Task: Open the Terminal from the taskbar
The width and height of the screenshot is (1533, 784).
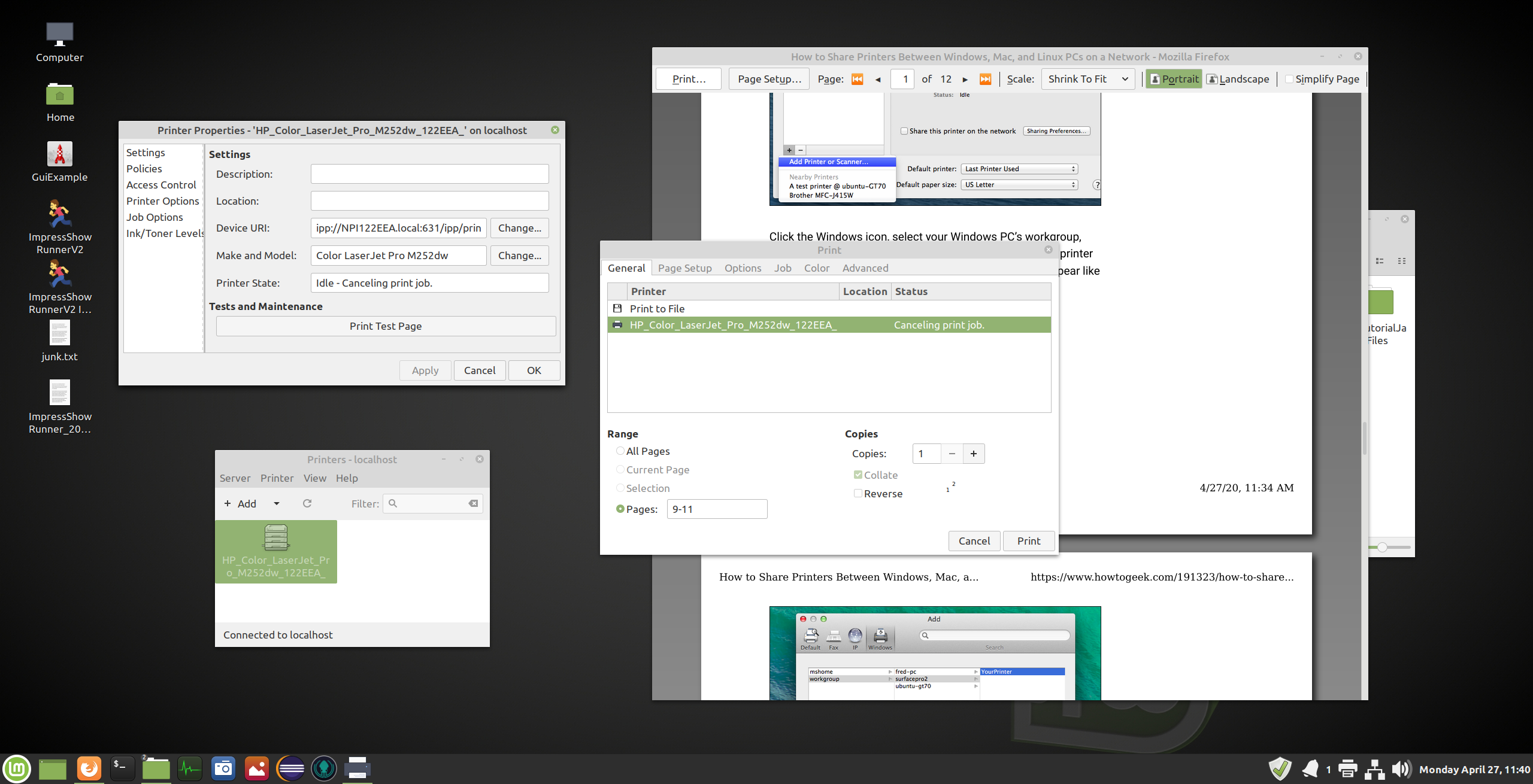Action: click(122, 768)
